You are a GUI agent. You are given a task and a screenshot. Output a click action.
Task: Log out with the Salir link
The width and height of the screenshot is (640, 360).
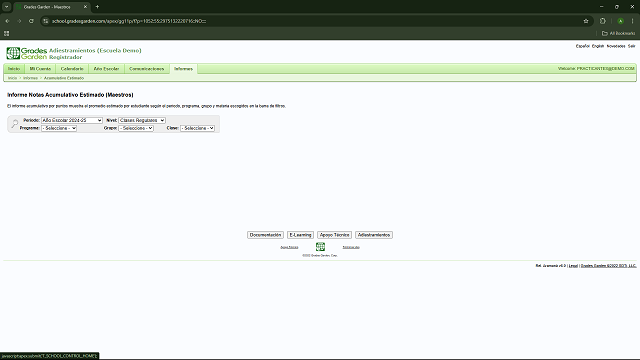click(x=631, y=46)
